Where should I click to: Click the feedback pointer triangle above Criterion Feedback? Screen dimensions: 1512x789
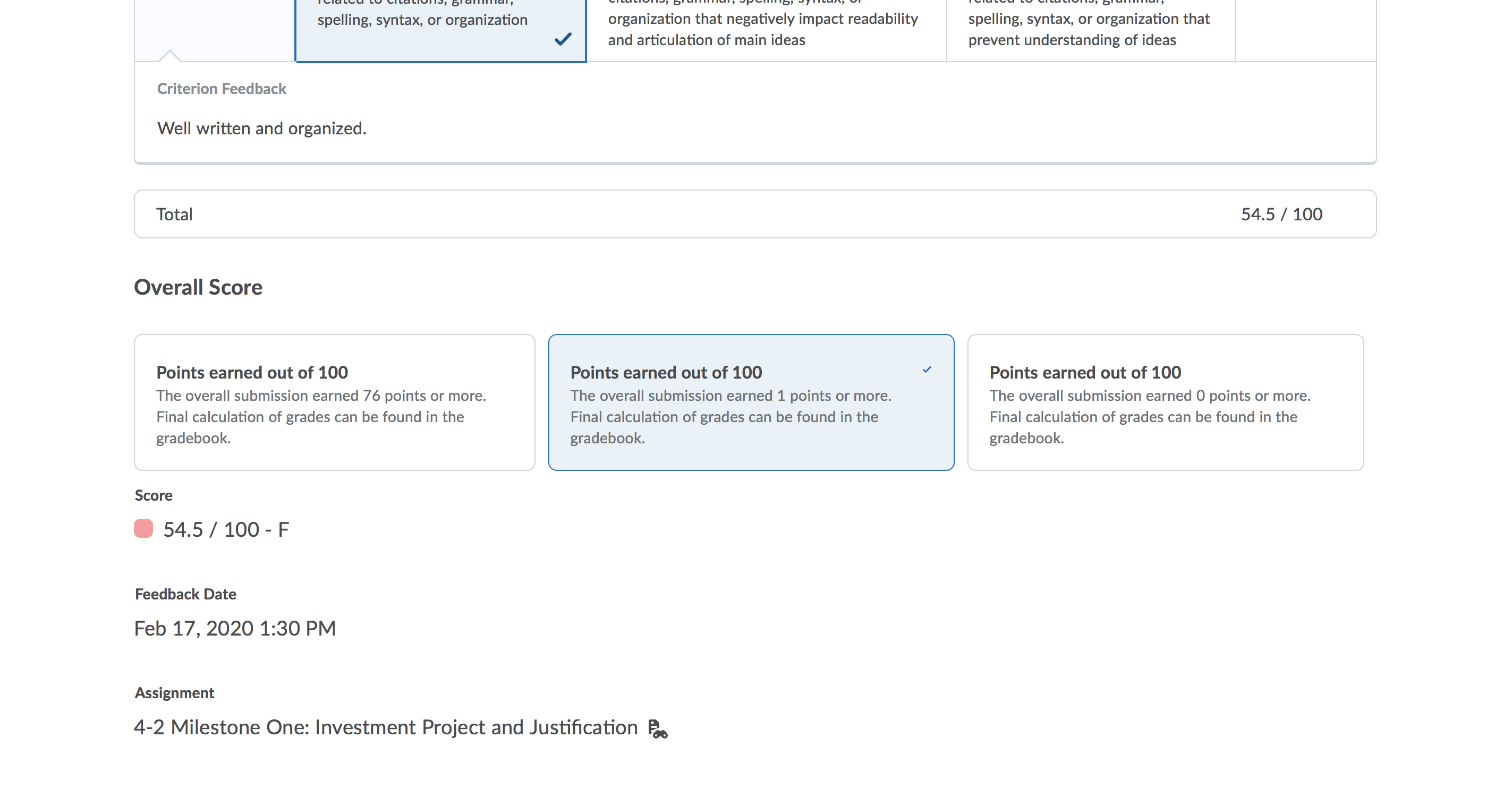click(x=169, y=56)
